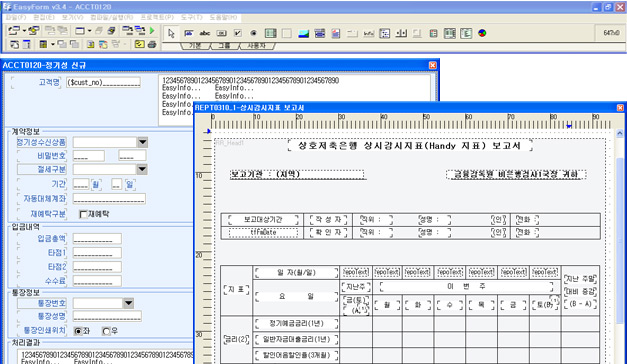This screenshot has height=364, width=627.
Task: Pick the text edit field control tool
Action: point(188,33)
